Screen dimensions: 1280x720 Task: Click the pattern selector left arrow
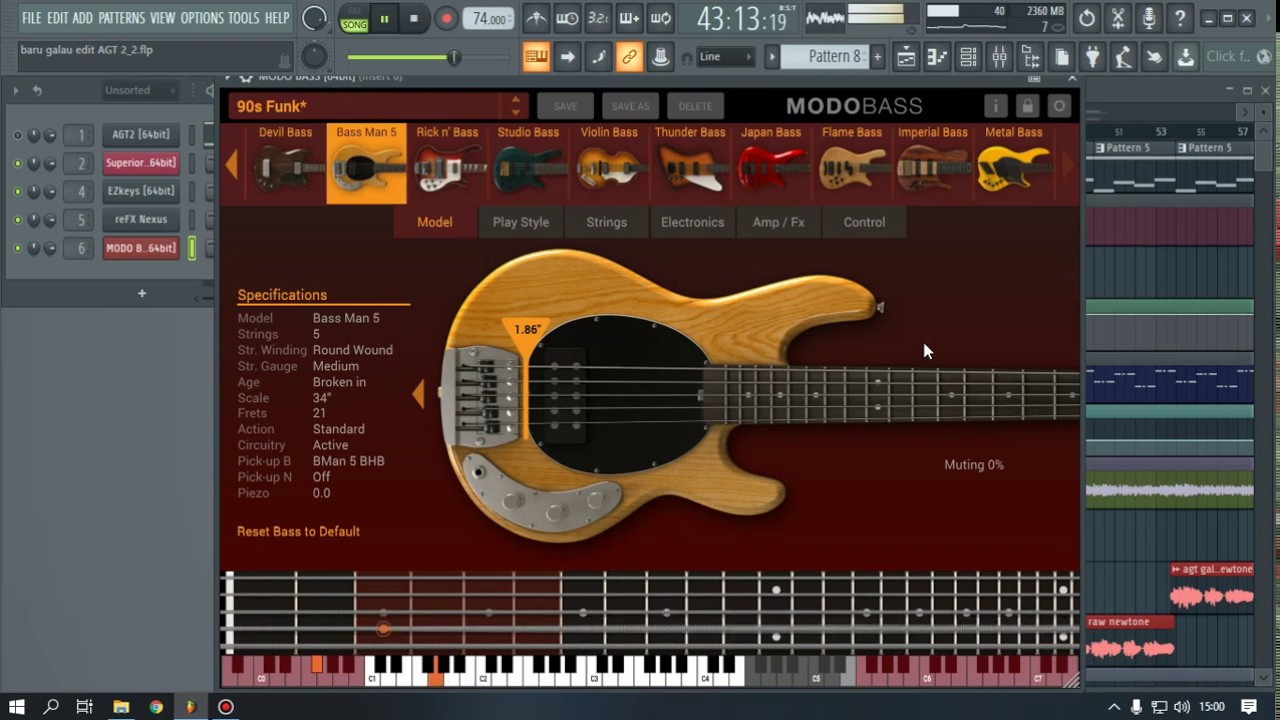coord(772,57)
